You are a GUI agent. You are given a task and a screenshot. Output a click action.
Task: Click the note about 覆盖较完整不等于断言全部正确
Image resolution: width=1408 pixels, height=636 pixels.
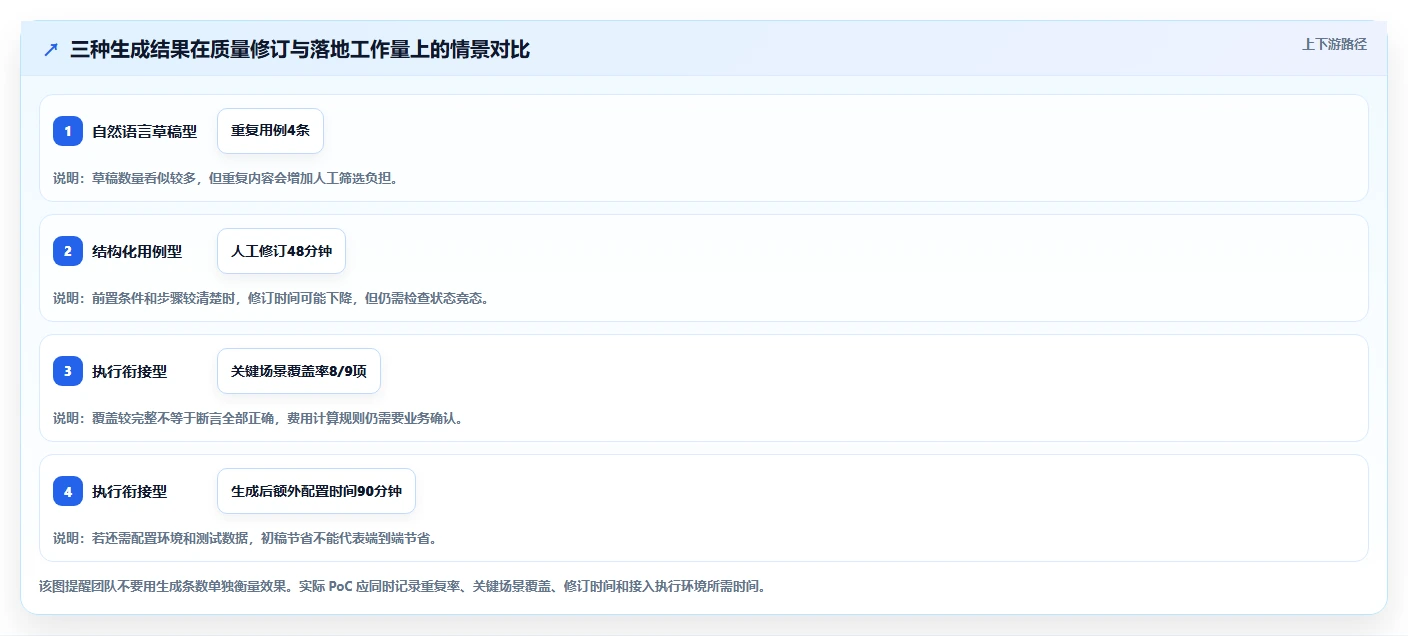point(258,418)
